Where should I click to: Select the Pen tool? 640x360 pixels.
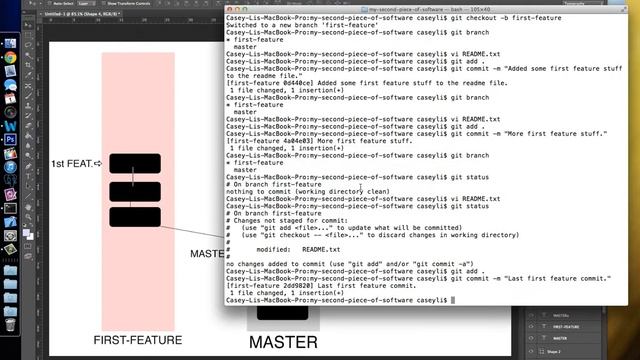28,166
